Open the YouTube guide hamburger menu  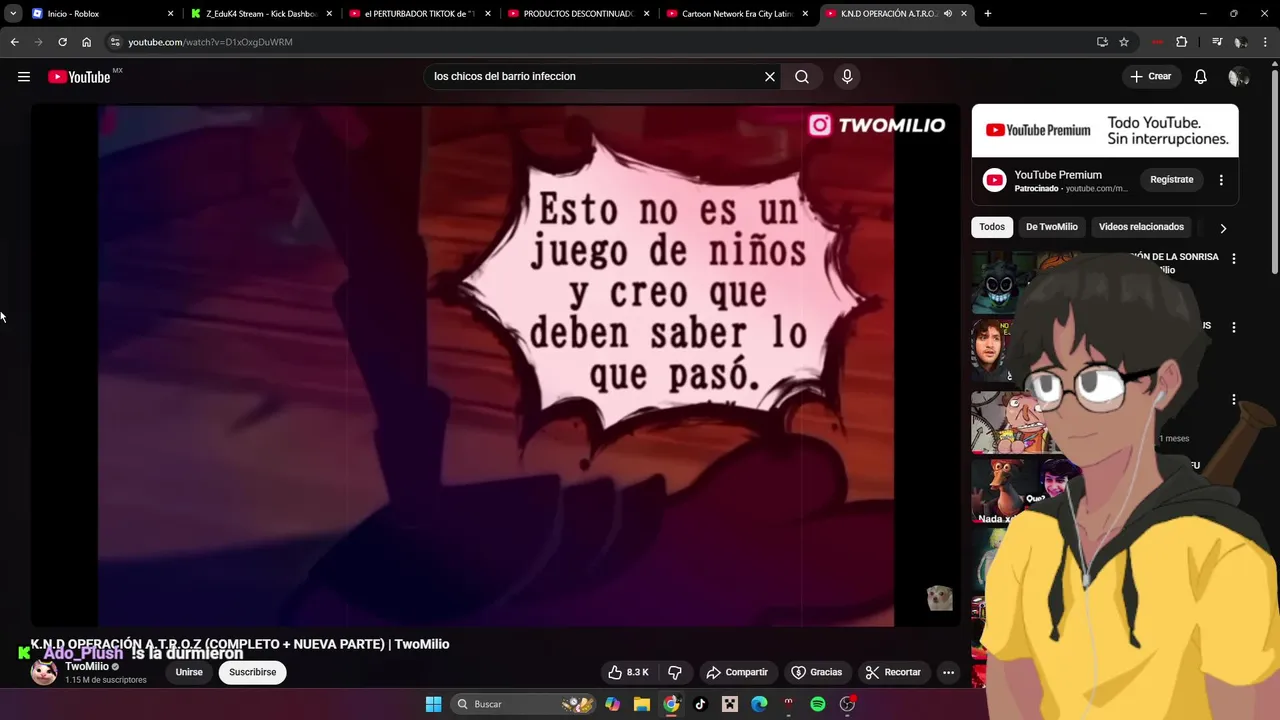coord(24,77)
